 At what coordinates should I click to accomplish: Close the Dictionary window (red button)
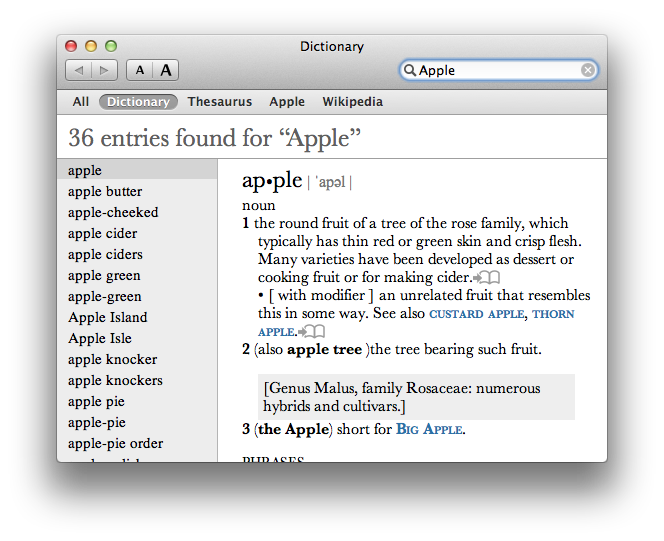71,46
